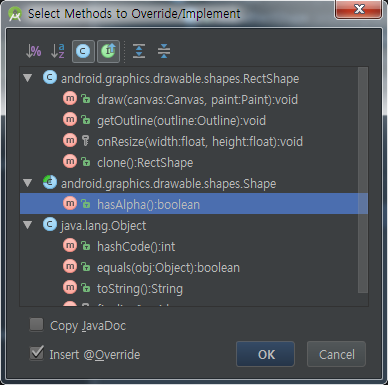This screenshot has width=388, height=385.
Task: Click the java.lang.Object class icon
Action: 50,225
